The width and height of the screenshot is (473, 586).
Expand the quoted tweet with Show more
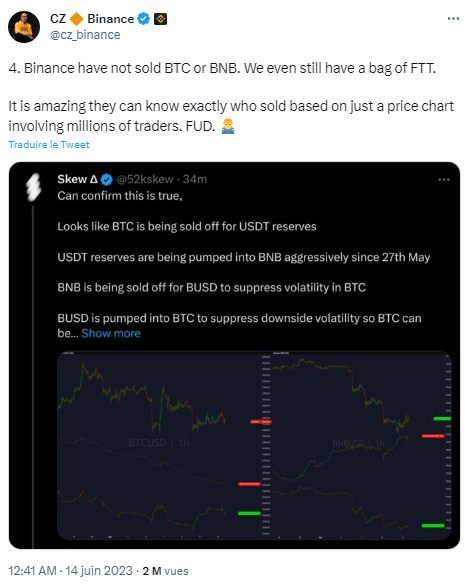click(111, 333)
